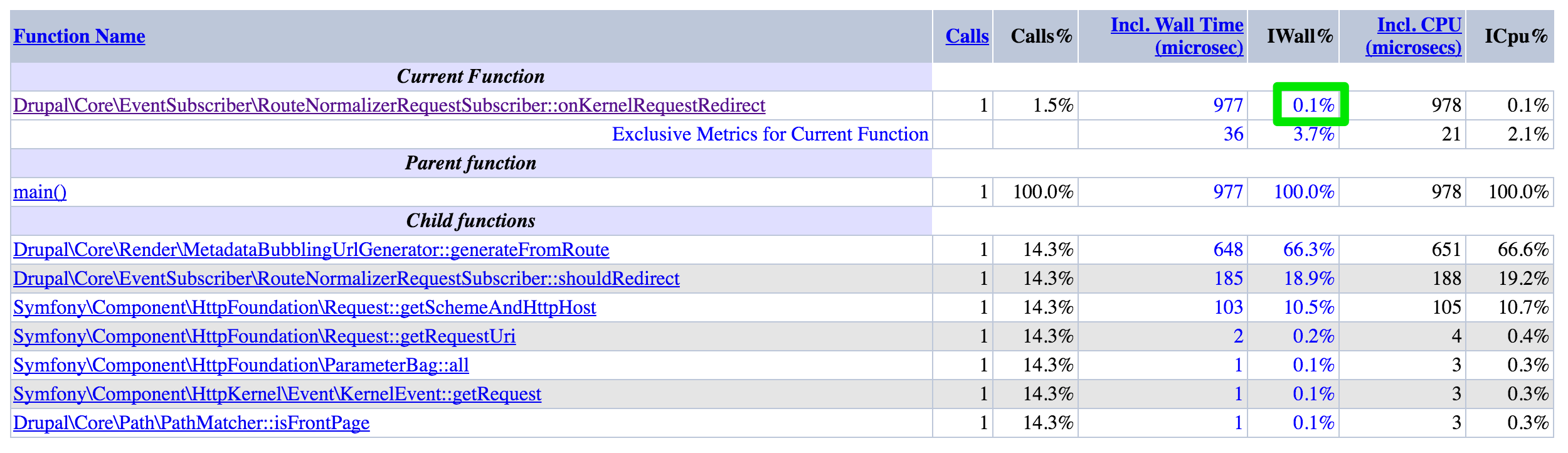Click CPU value 978 in onKernelRequestRedirect row

[1446, 105]
